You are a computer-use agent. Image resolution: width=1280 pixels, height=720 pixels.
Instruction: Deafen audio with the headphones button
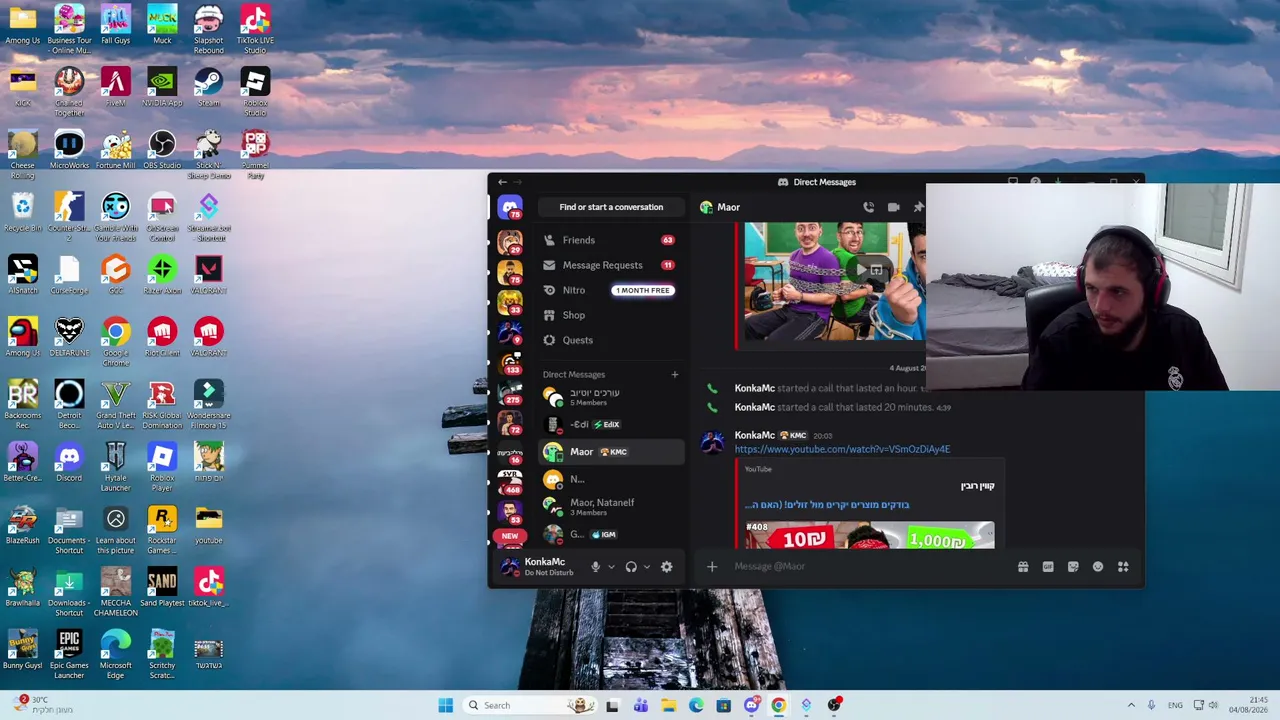631,567
